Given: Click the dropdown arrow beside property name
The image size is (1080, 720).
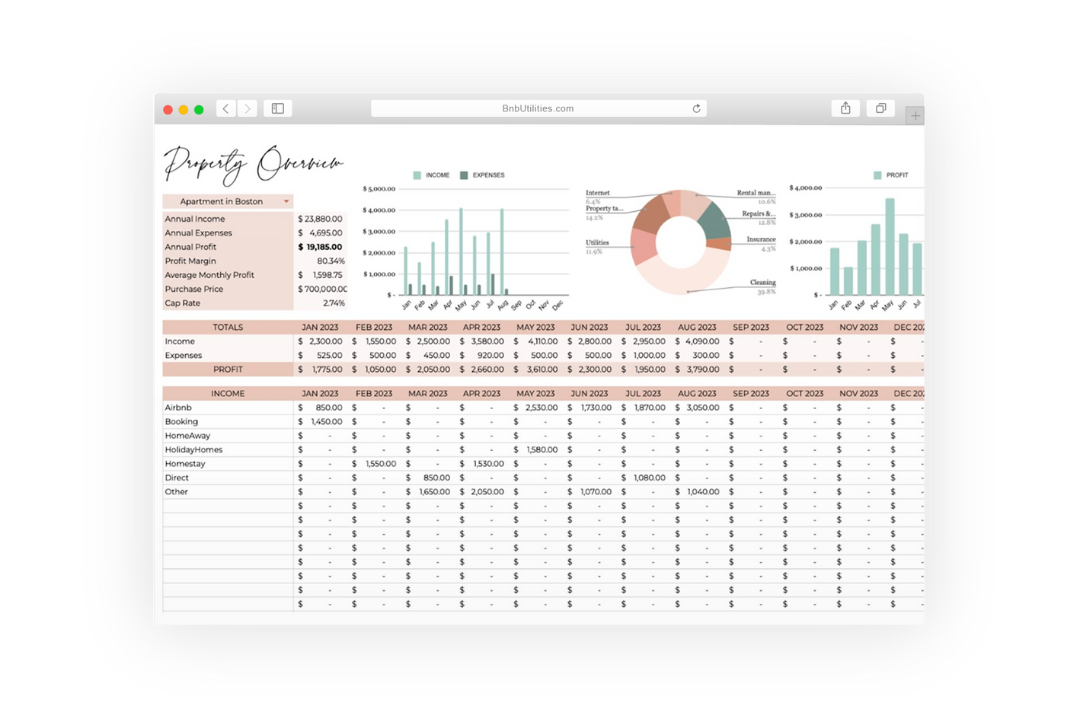Looking at the screenshot, I should coord(286,201).
